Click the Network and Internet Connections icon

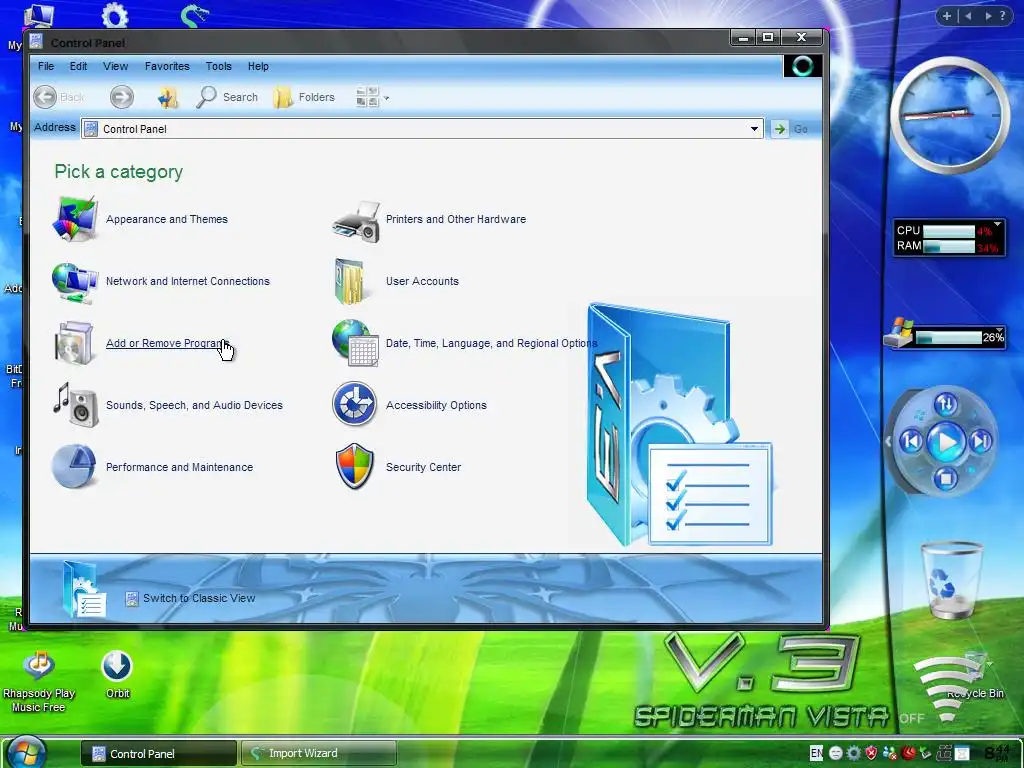tap(75, 281)
